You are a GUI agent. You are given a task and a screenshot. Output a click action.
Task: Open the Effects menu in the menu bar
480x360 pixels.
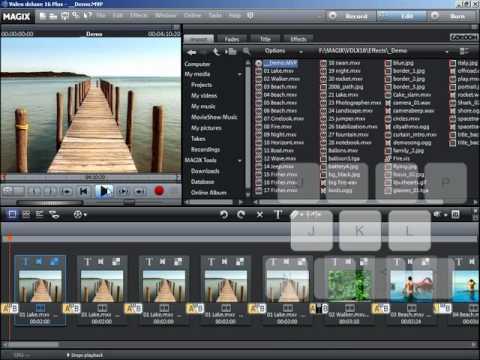[x=138, y=16]
